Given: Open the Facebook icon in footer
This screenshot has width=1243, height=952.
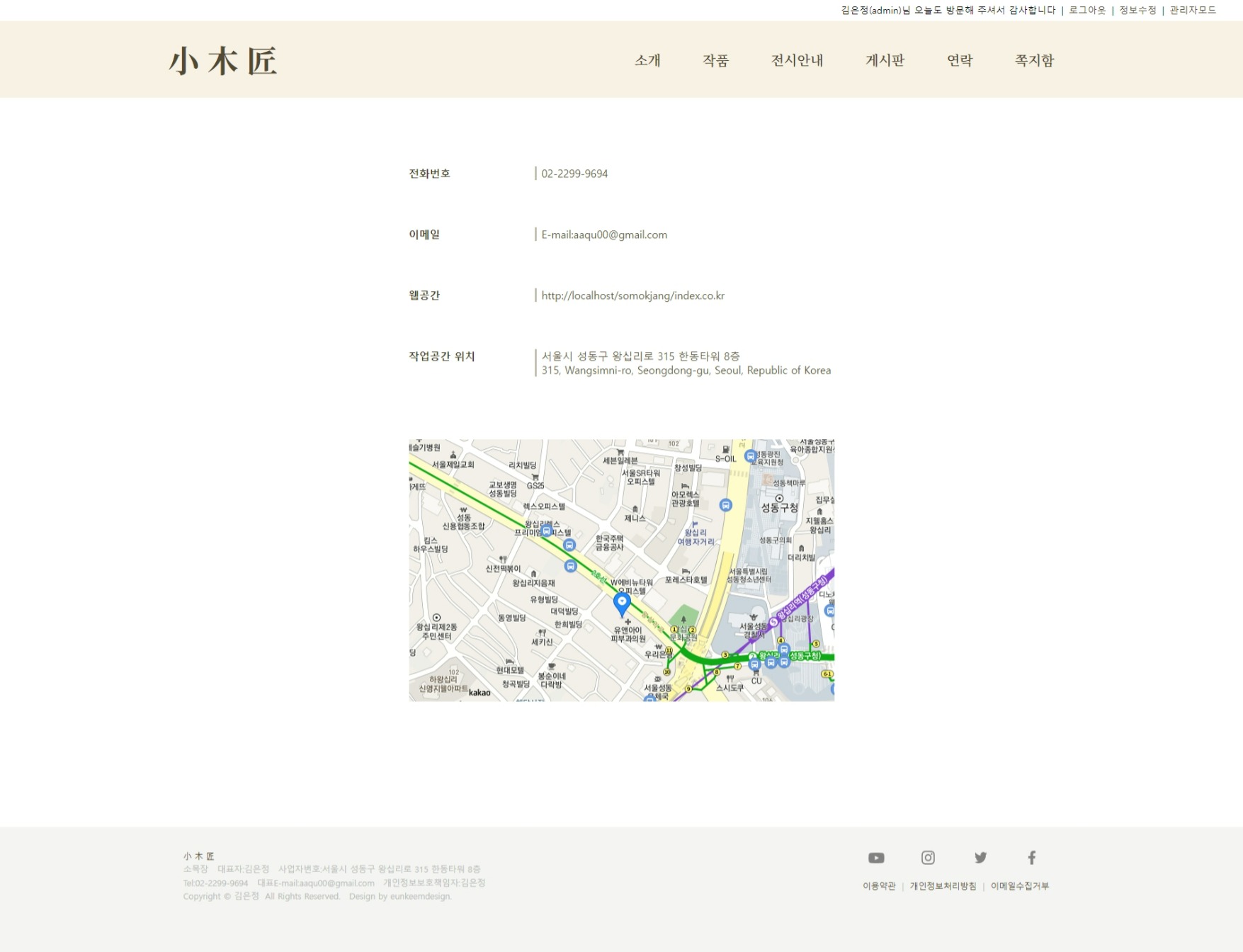Looking at the screenshot, I should pos(1033,858).
